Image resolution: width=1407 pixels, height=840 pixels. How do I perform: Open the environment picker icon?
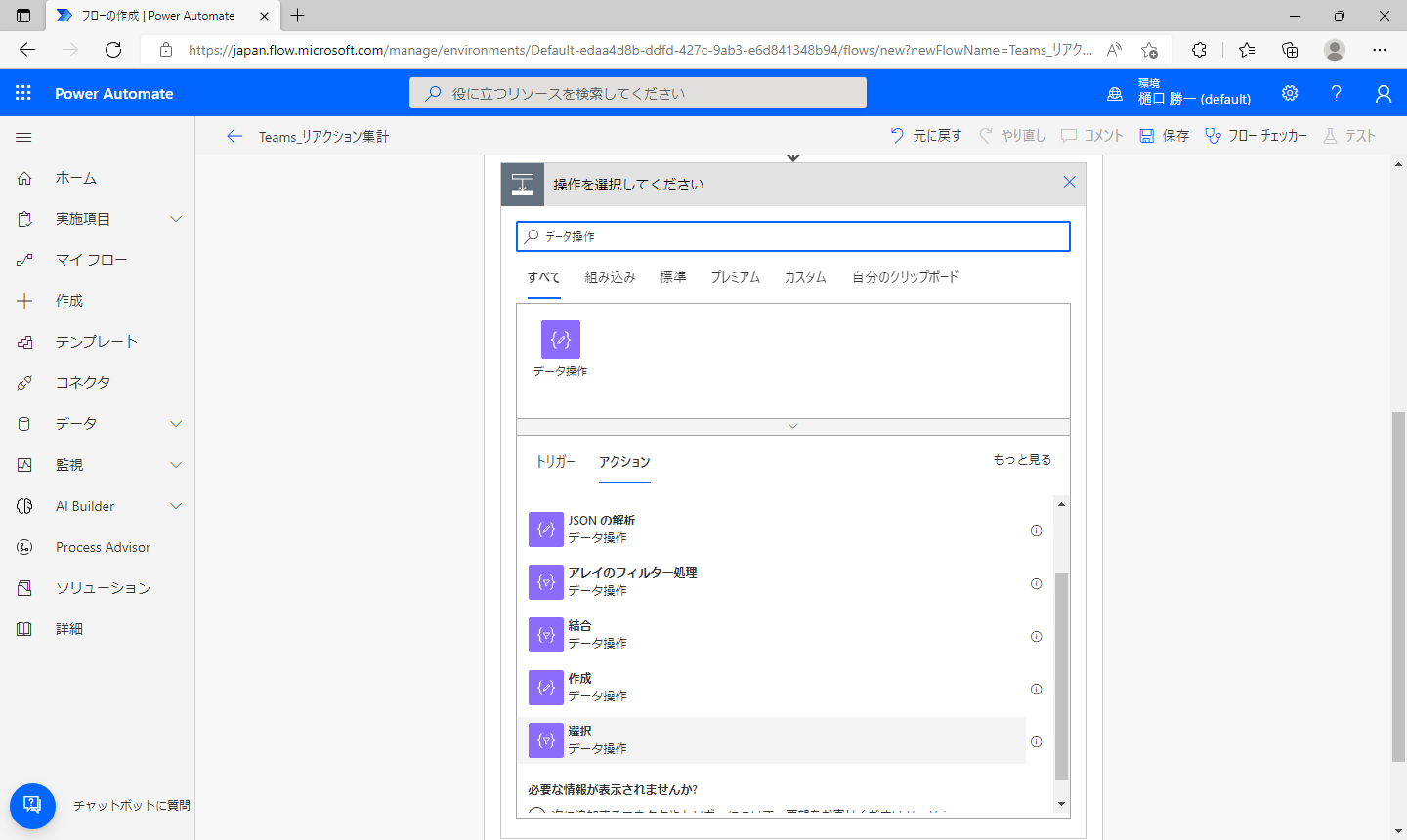[x=1115, y=94]
